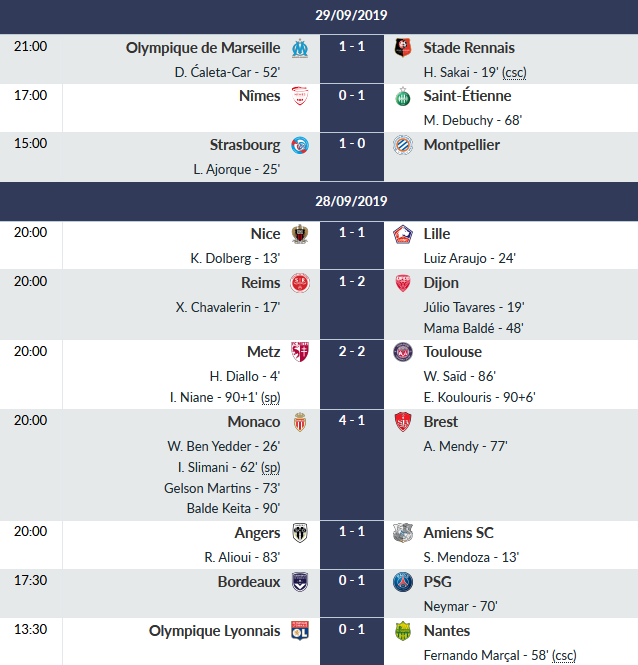Select the Reims 1 - 2 Dijon score
This screenshot has height=665, width=638.
tap(351, 282)
